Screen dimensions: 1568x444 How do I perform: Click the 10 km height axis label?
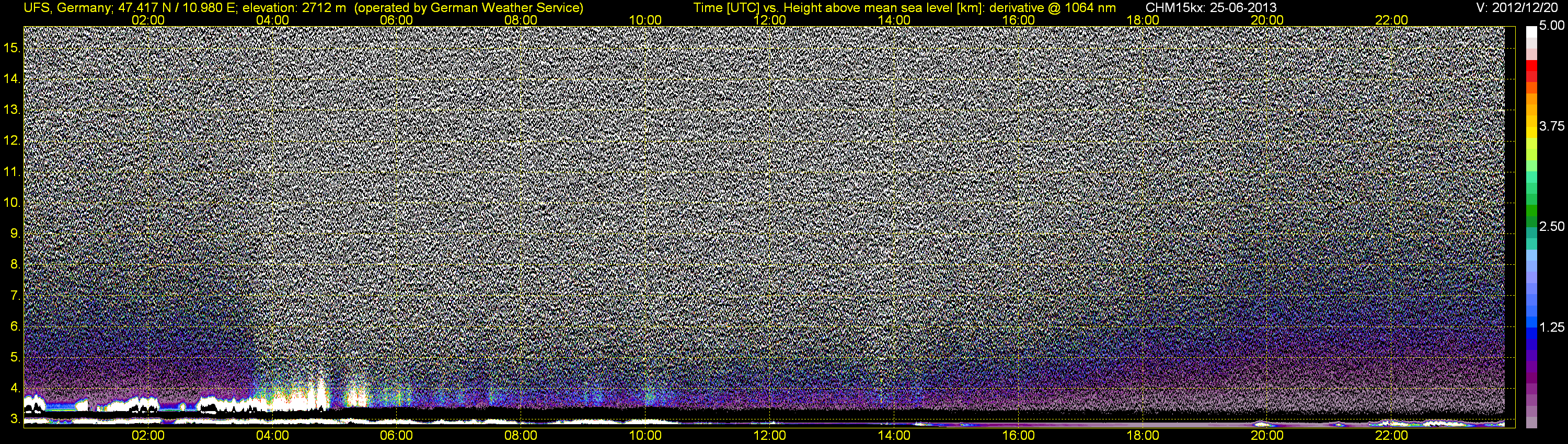click(12, 203)
